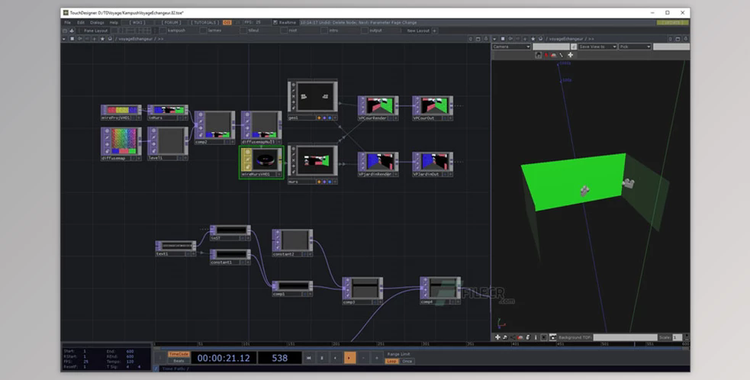Toggle the orange power button in top bar
The width and height of the screenshot is (750, 380).
pos(227,22)
